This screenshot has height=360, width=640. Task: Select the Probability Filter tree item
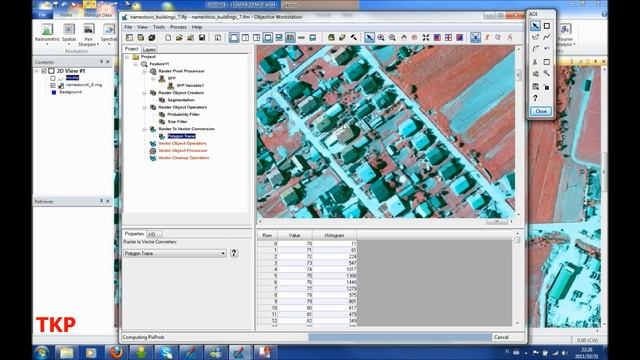(183, 114)
